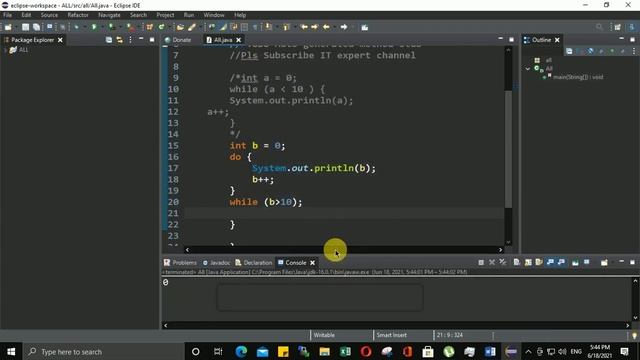Click the Save All toolbar icon

pos(37,27)
